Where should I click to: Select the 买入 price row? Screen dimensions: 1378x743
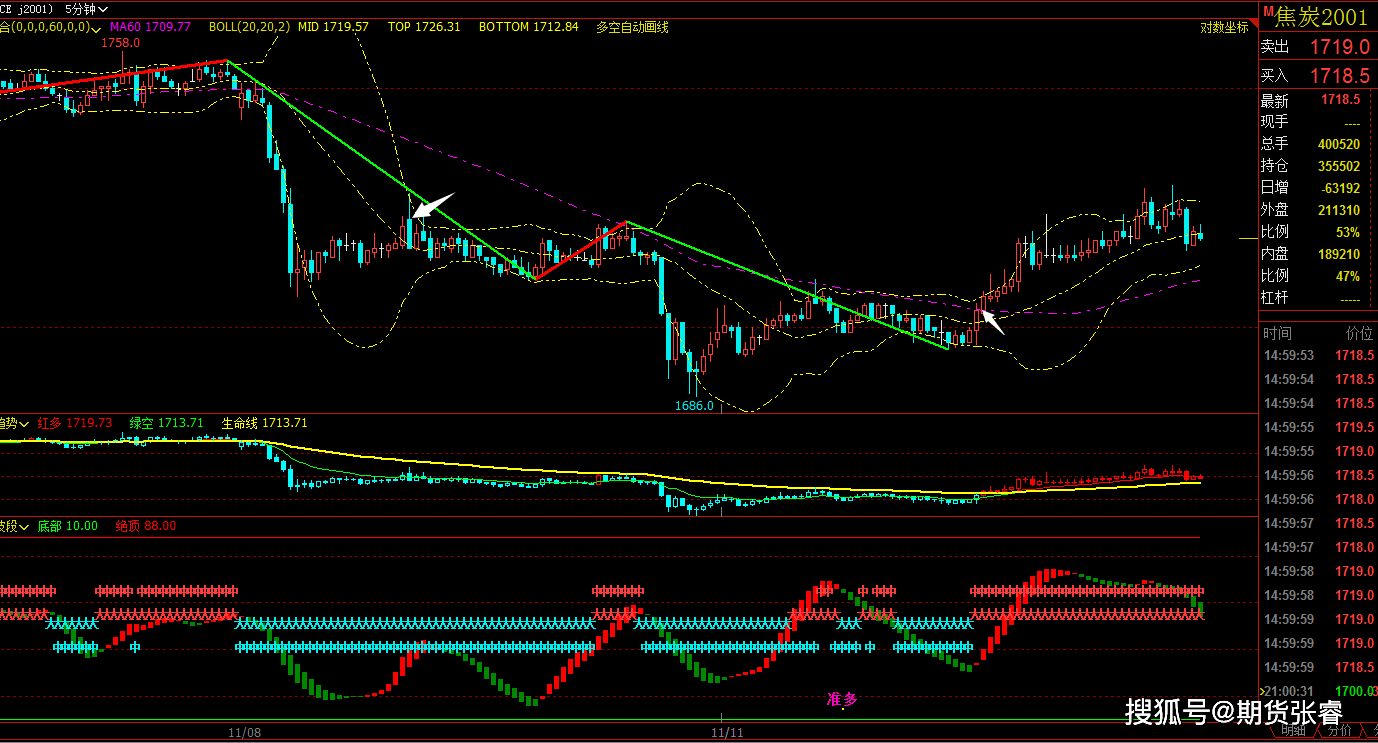point(1316,75)
